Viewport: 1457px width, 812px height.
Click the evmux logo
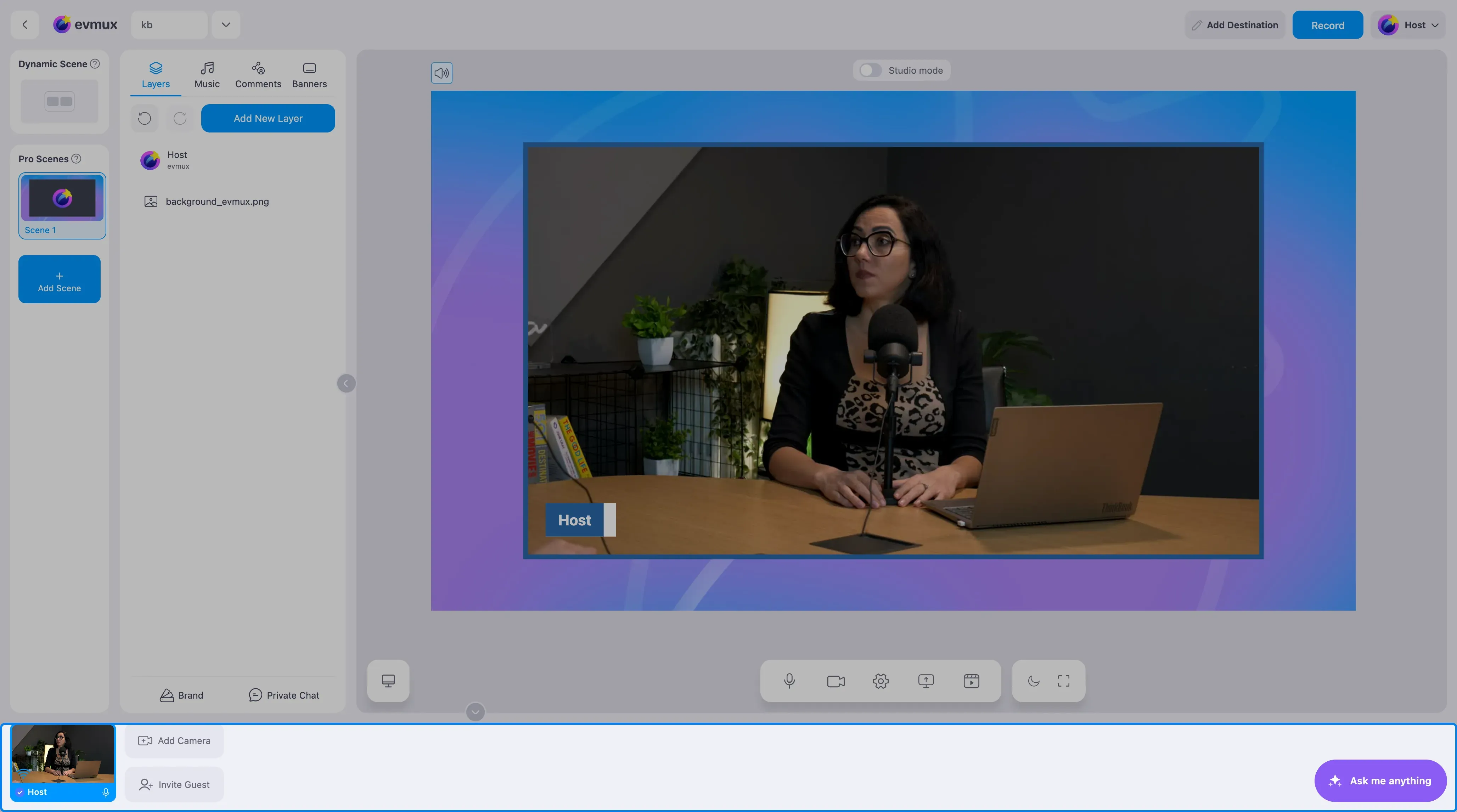click(x=85, y=25)
